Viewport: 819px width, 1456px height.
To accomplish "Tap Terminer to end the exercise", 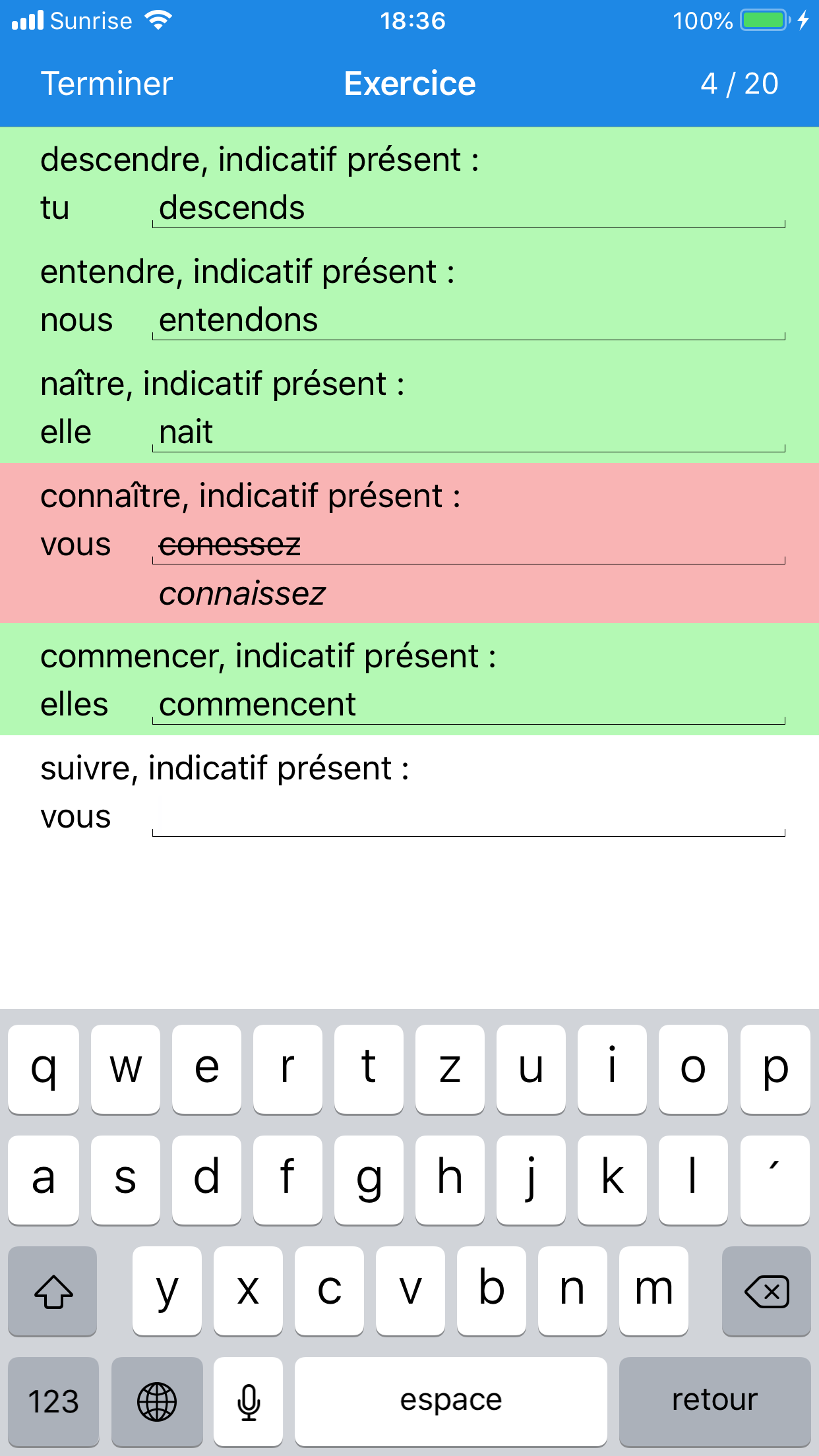I will pos(106,83).
